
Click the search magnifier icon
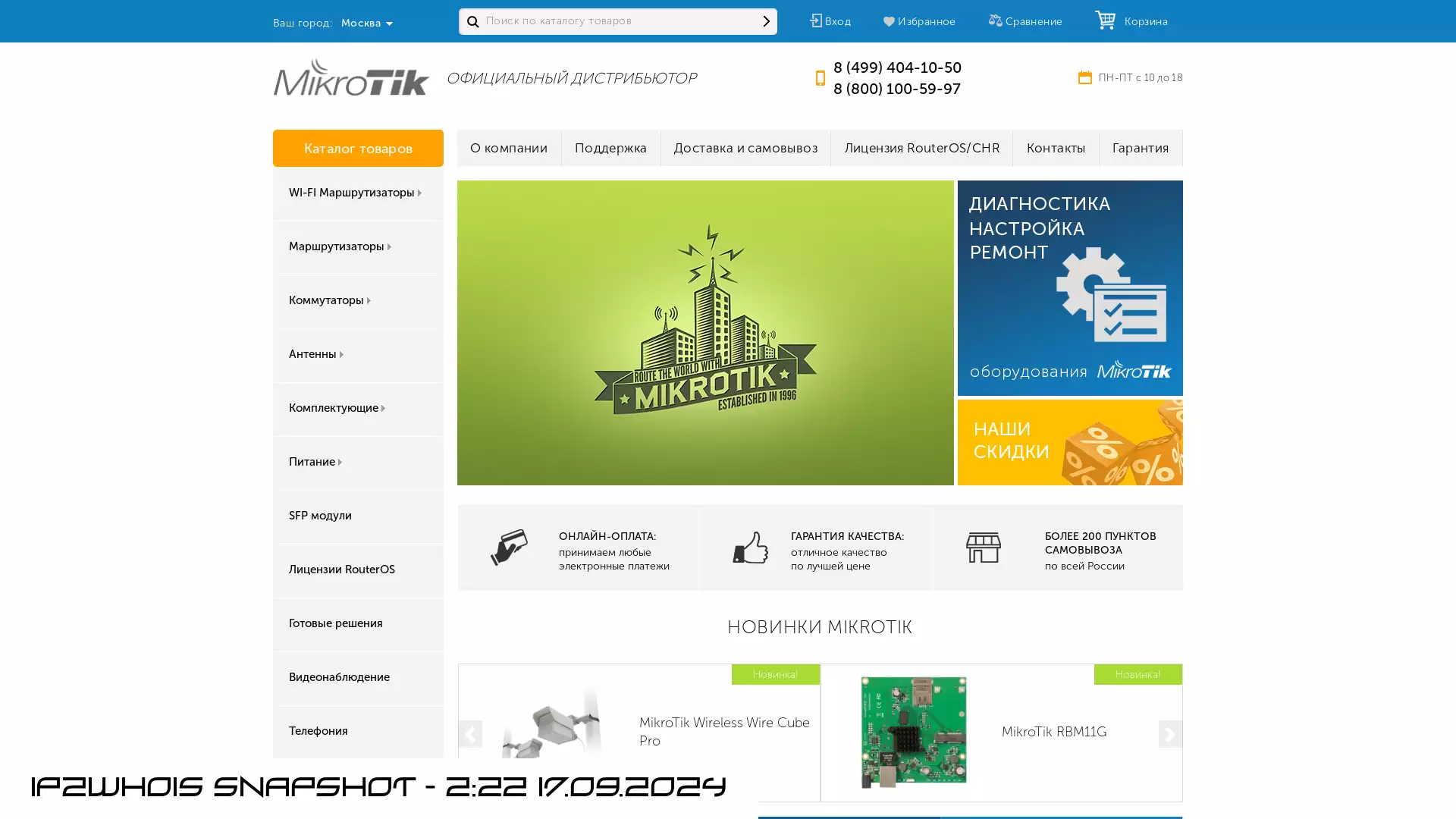click(x=472, y=22)
